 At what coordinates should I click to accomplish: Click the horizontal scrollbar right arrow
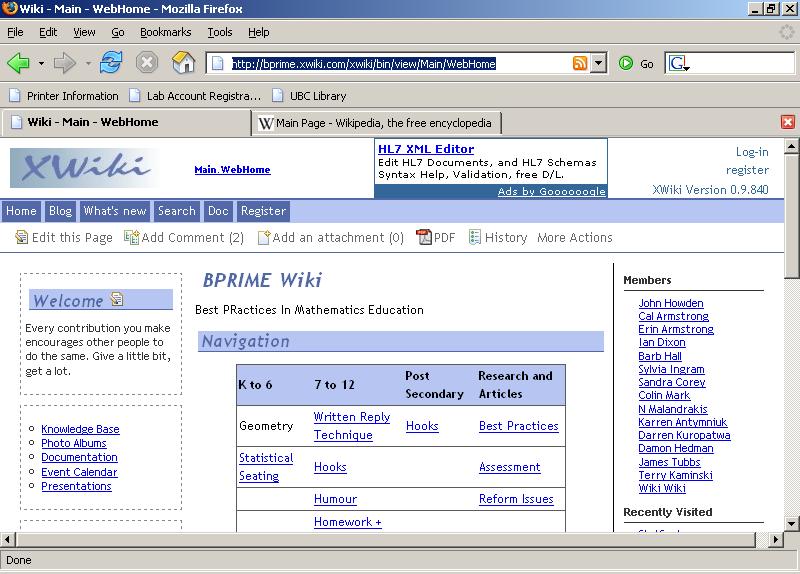776,539
